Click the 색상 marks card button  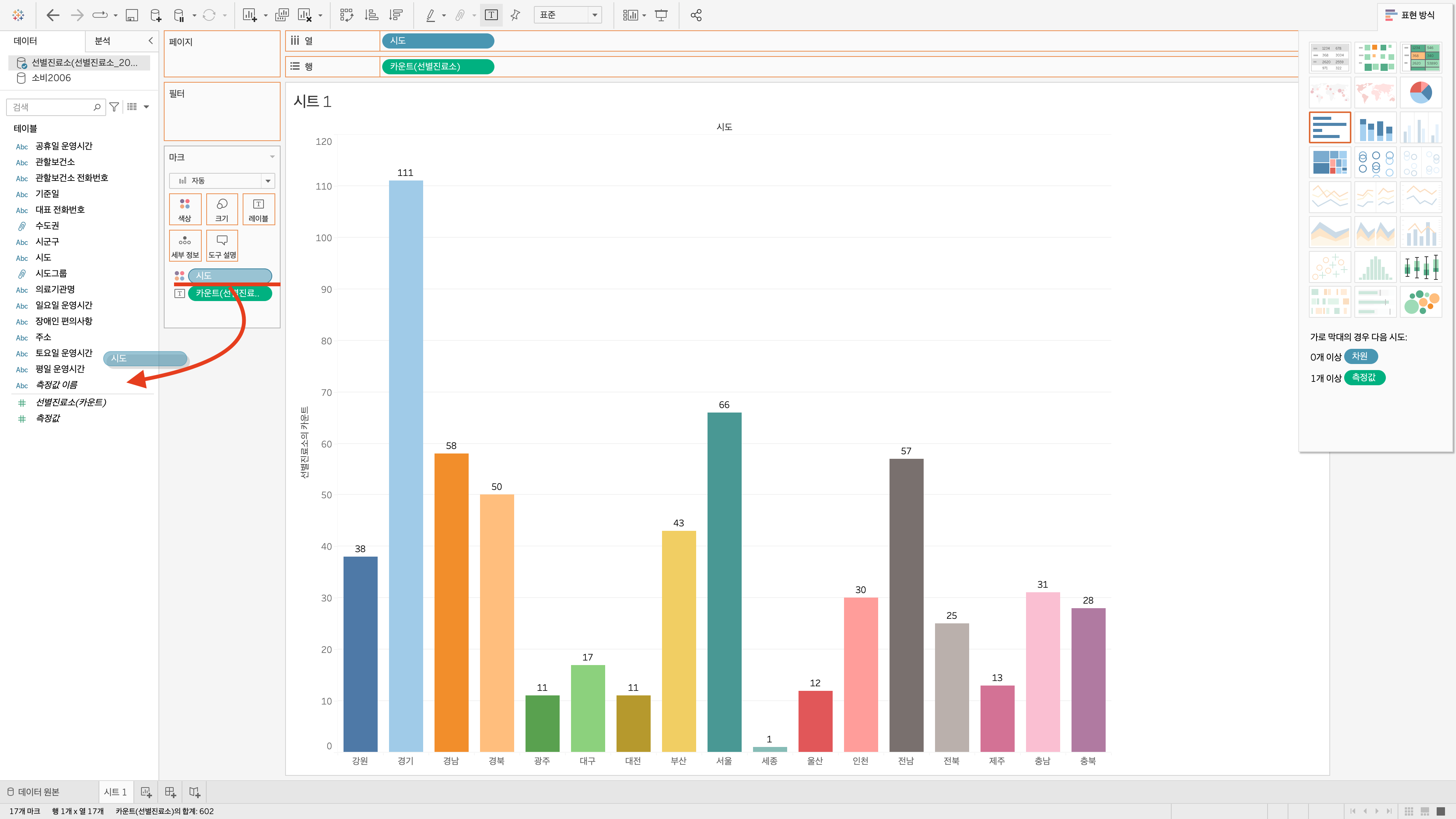tap(185, 209)
